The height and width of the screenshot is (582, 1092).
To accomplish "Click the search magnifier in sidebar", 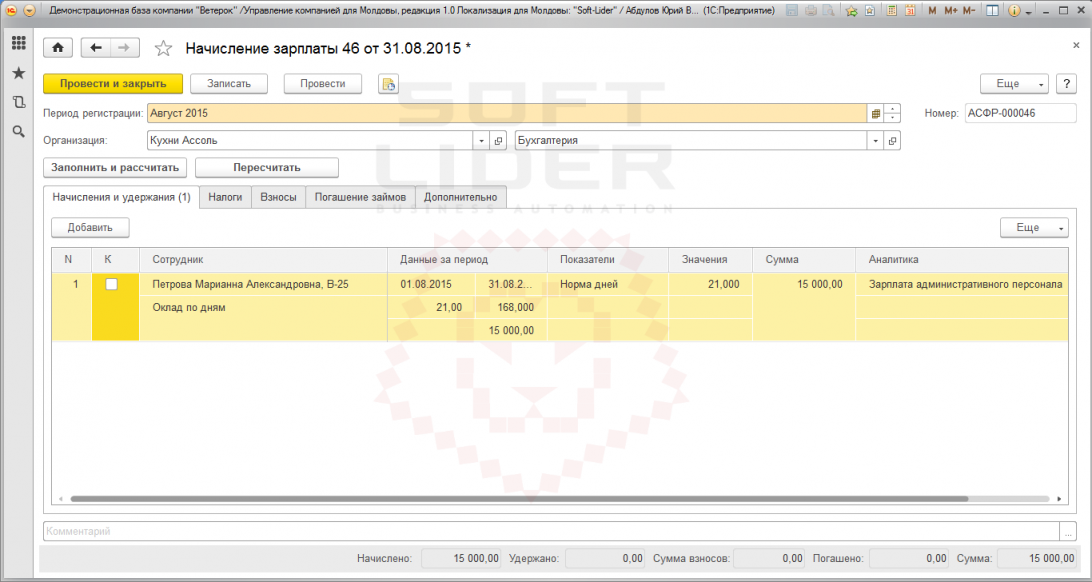I will [19, 131].
